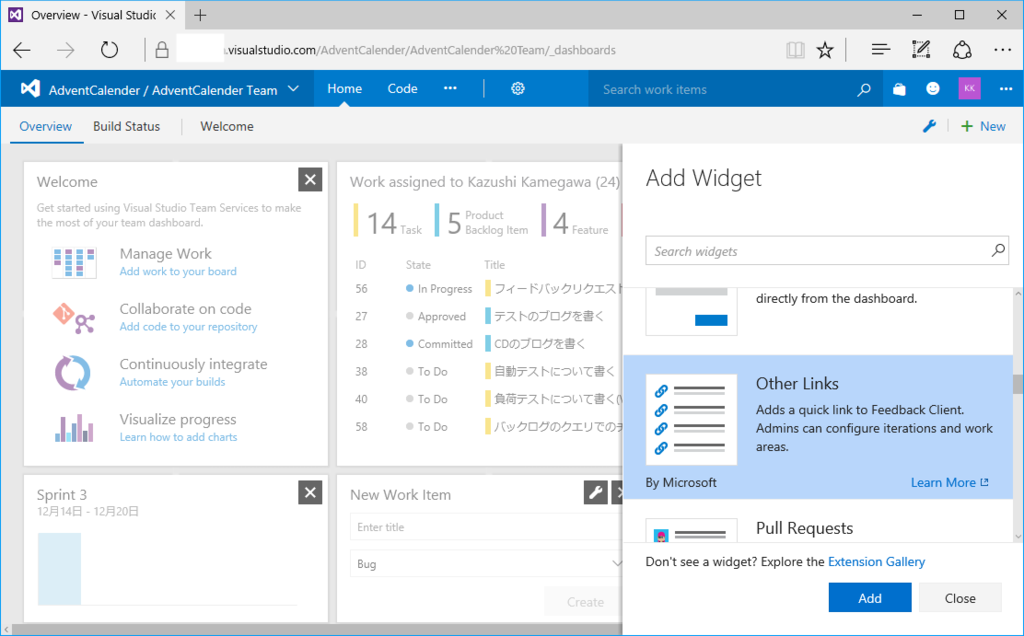The height and width of the screenshot is (636, 1024).
Task: Open work item 38 To Do row
Action: 487,371
